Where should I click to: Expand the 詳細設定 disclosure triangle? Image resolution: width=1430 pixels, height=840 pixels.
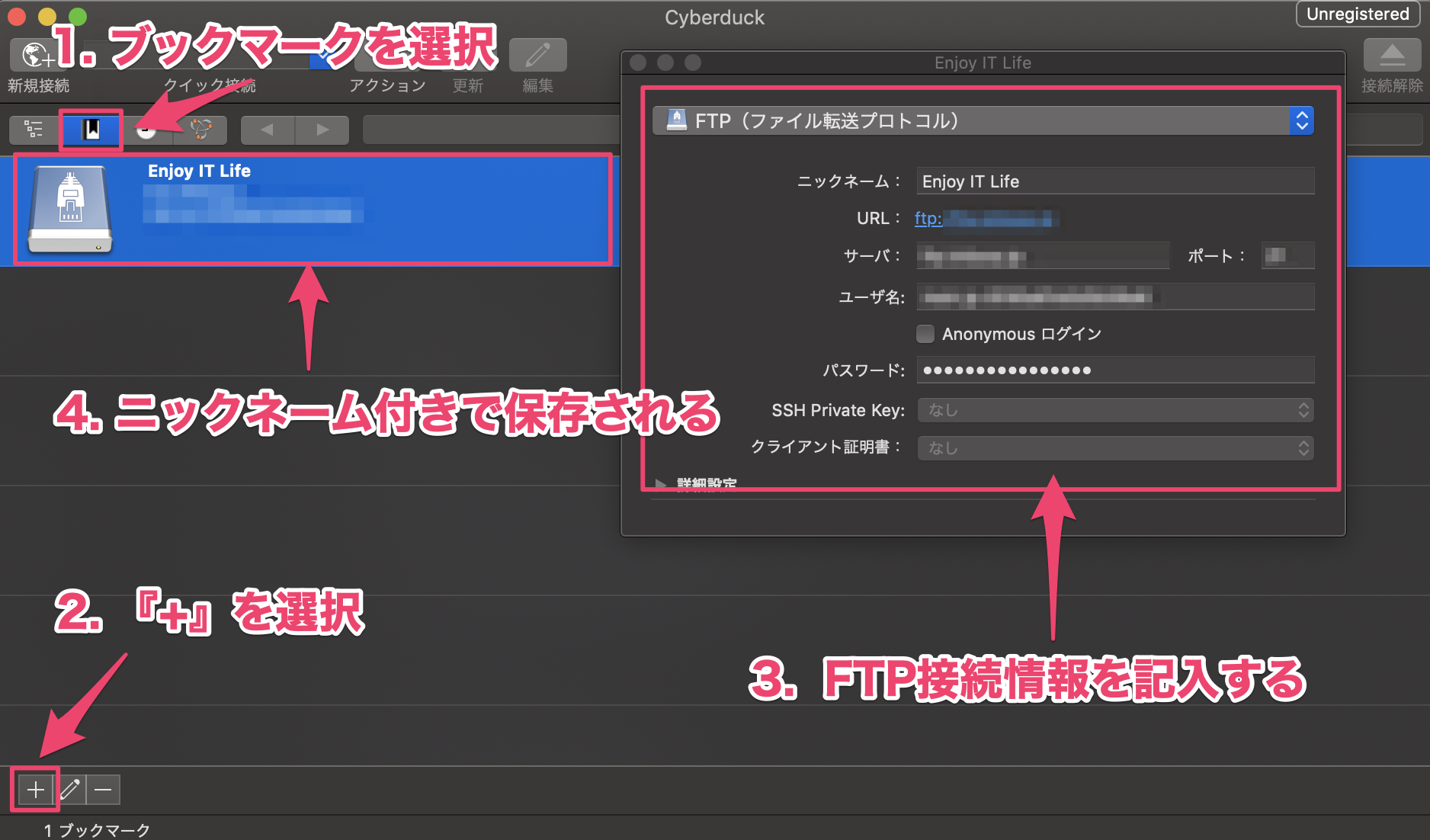(660, 483)
